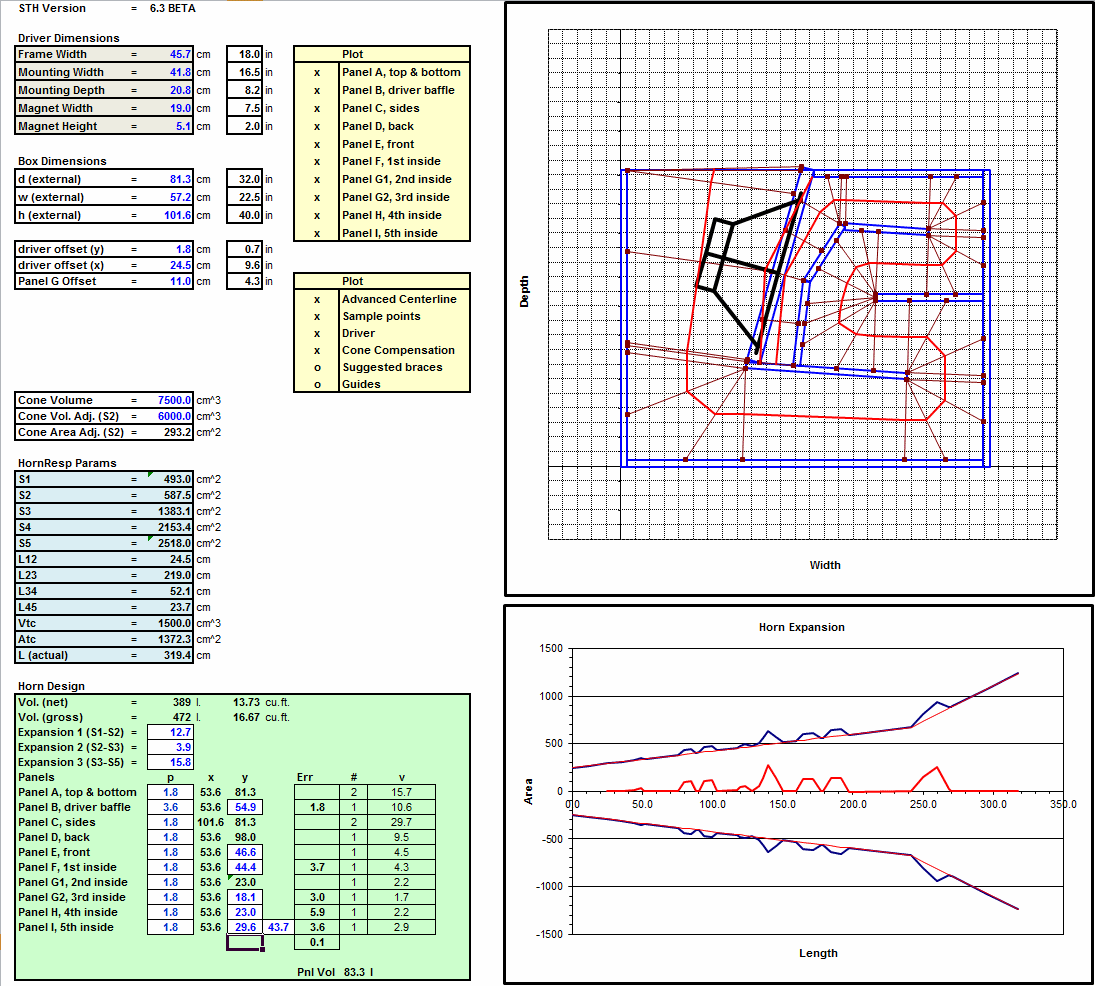Select the S3 value 1383.1 cell
Image resolution: width=1095 pixels, height=986 pixels.
click(x=170, y=511)
